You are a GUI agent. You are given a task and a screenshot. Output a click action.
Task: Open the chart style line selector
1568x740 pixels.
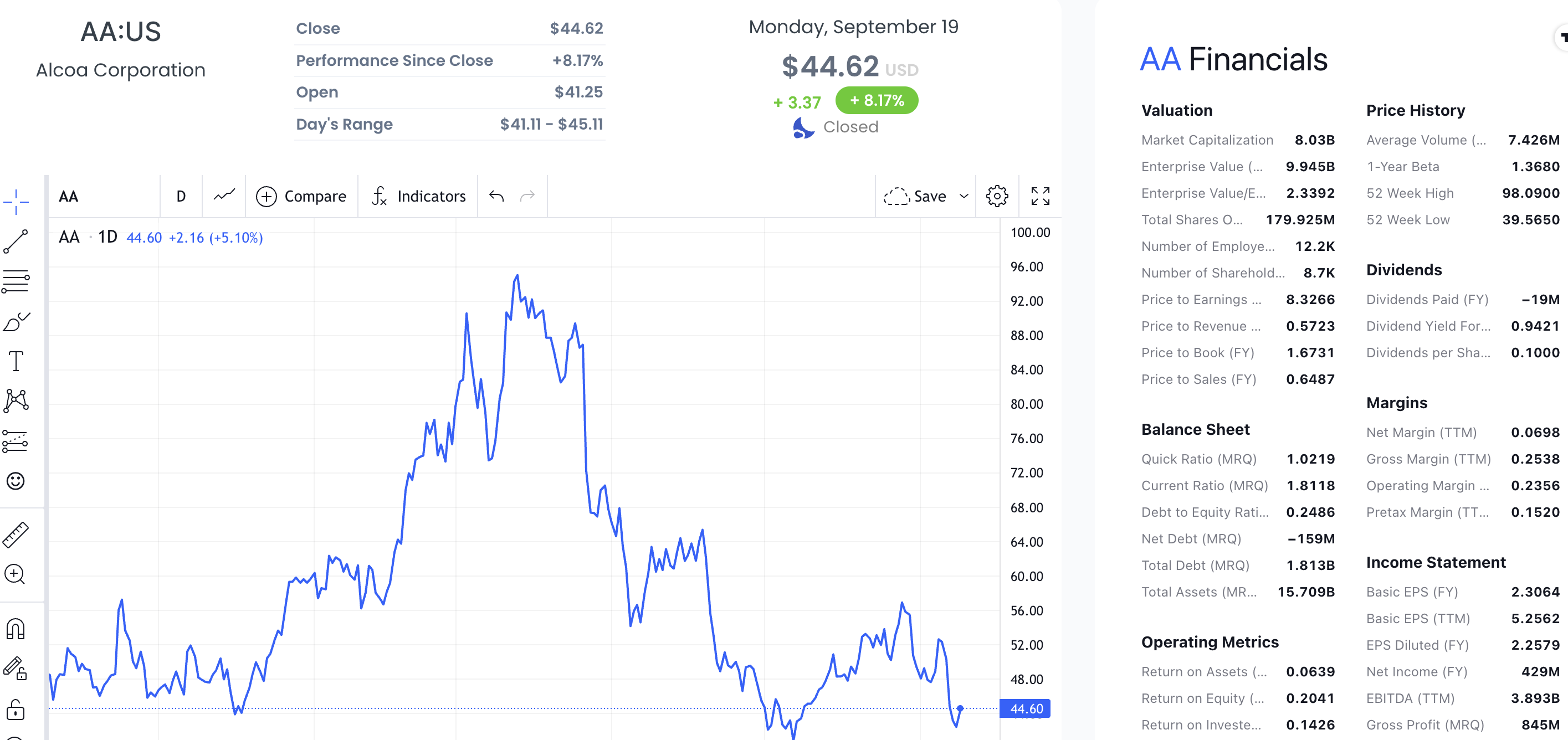tap(224, 197)
